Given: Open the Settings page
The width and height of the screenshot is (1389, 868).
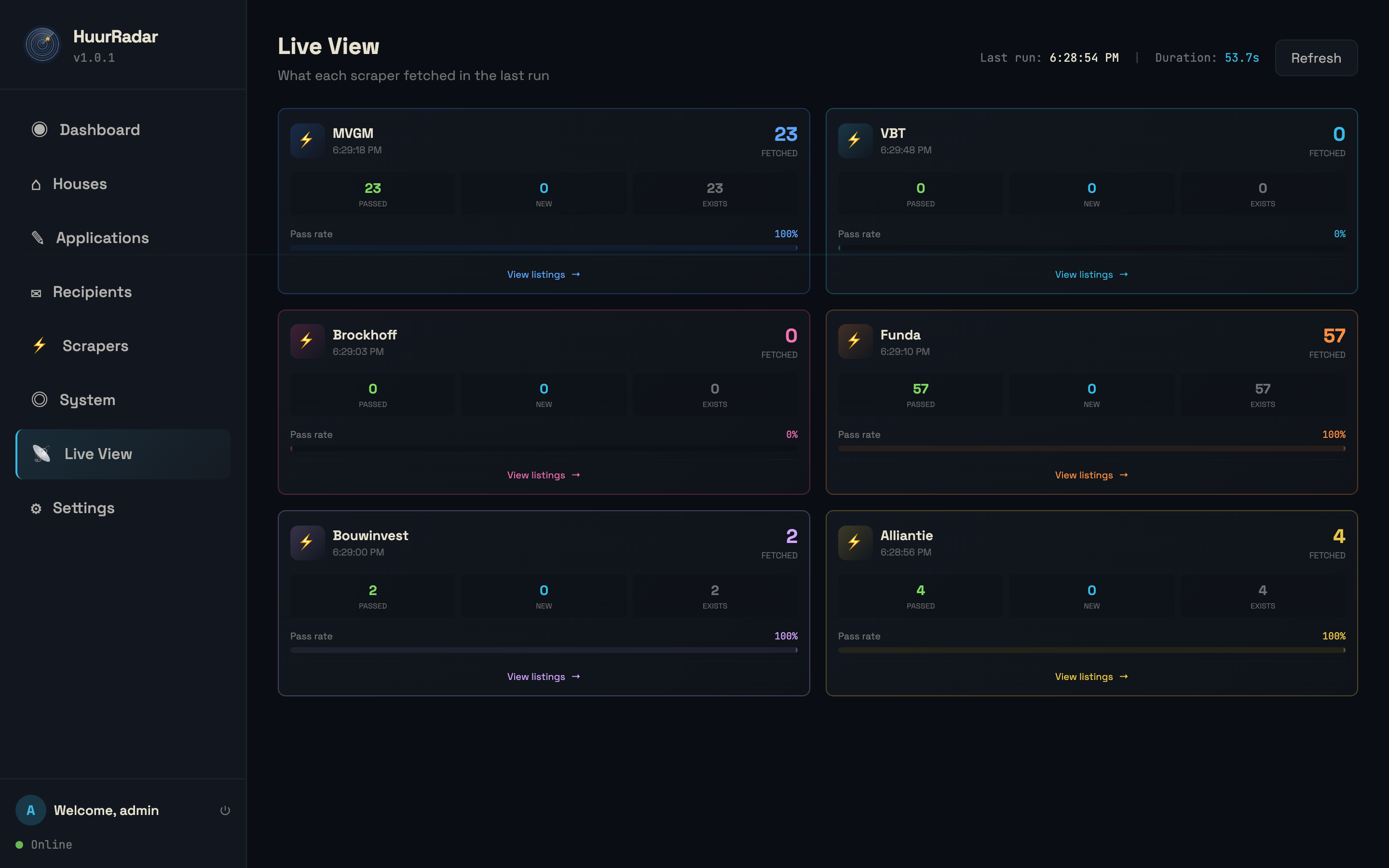Looking at the screenshot, I should (x=123, y=508).
